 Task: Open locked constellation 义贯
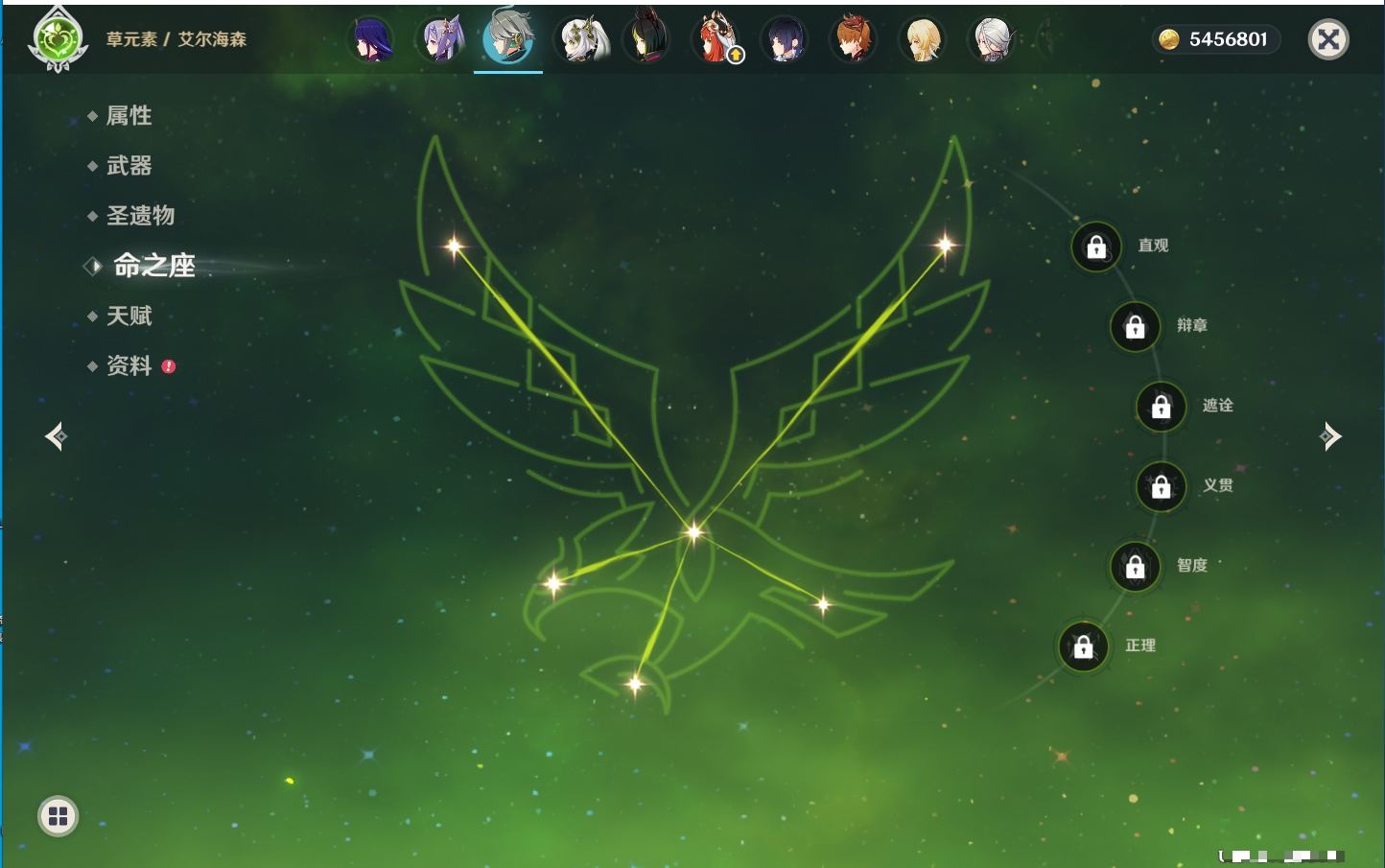(1161, 486)
